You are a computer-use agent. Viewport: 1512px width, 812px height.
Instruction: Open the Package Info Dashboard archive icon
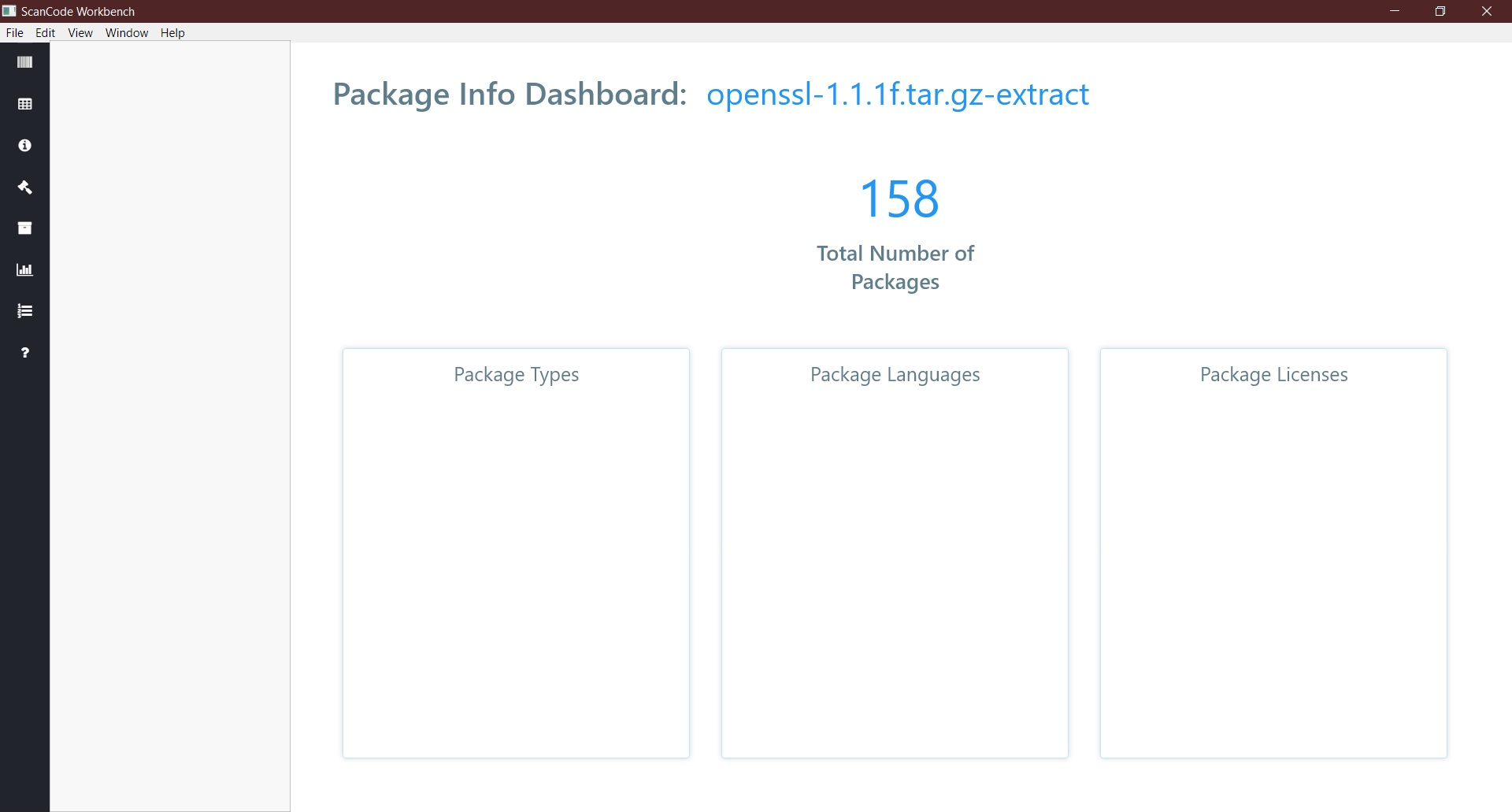click(24, 228)
